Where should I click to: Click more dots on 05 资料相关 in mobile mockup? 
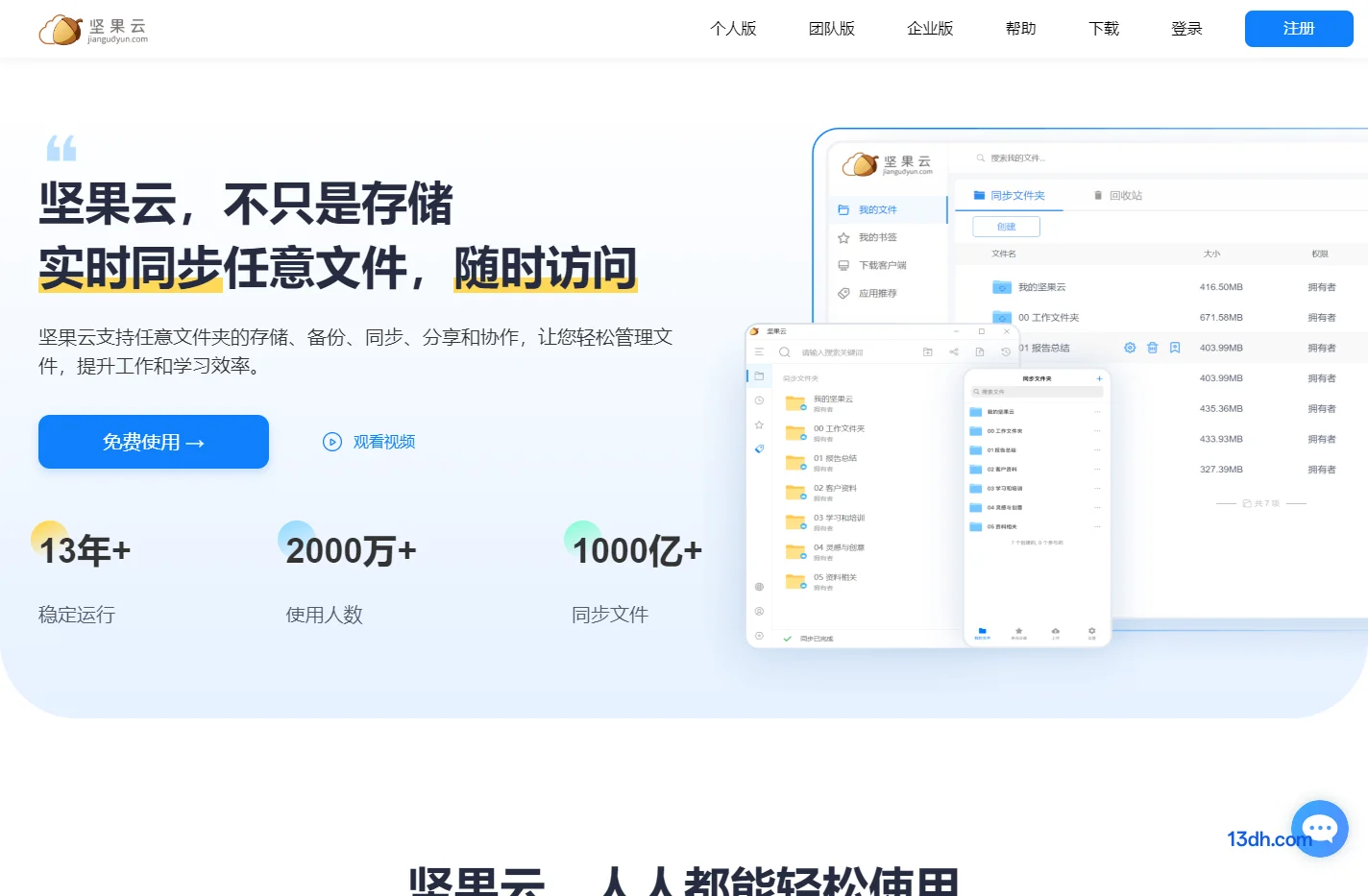click(1097, 526)
